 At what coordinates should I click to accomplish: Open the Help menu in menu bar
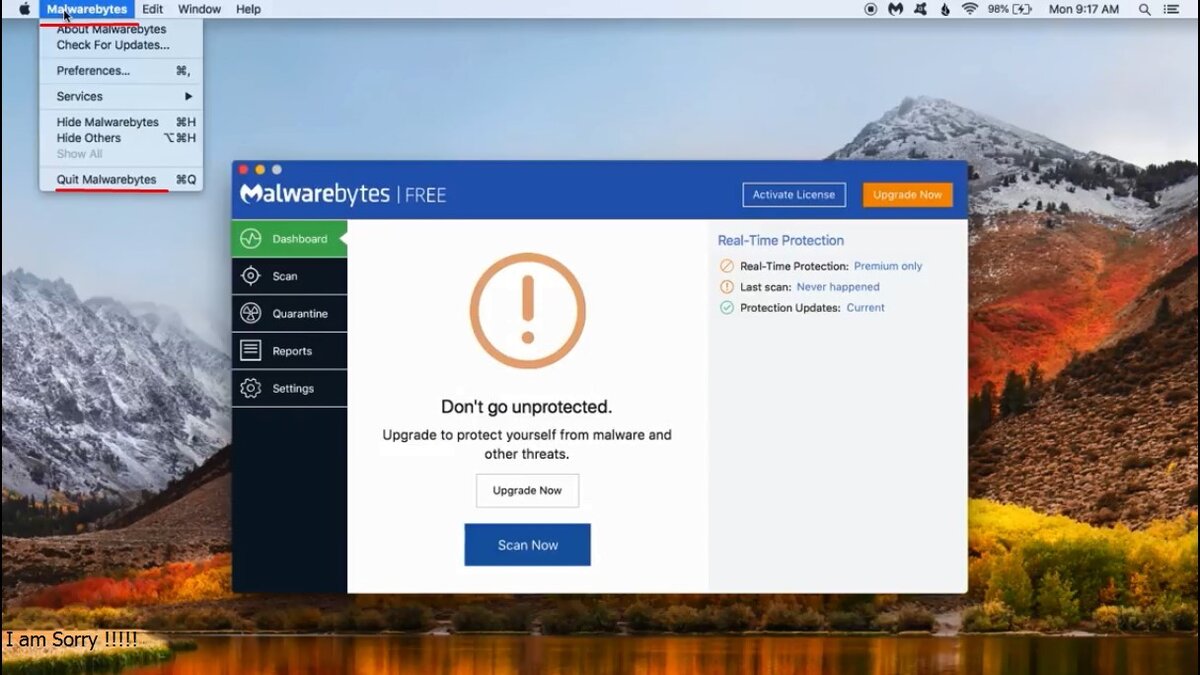[248, 9]
